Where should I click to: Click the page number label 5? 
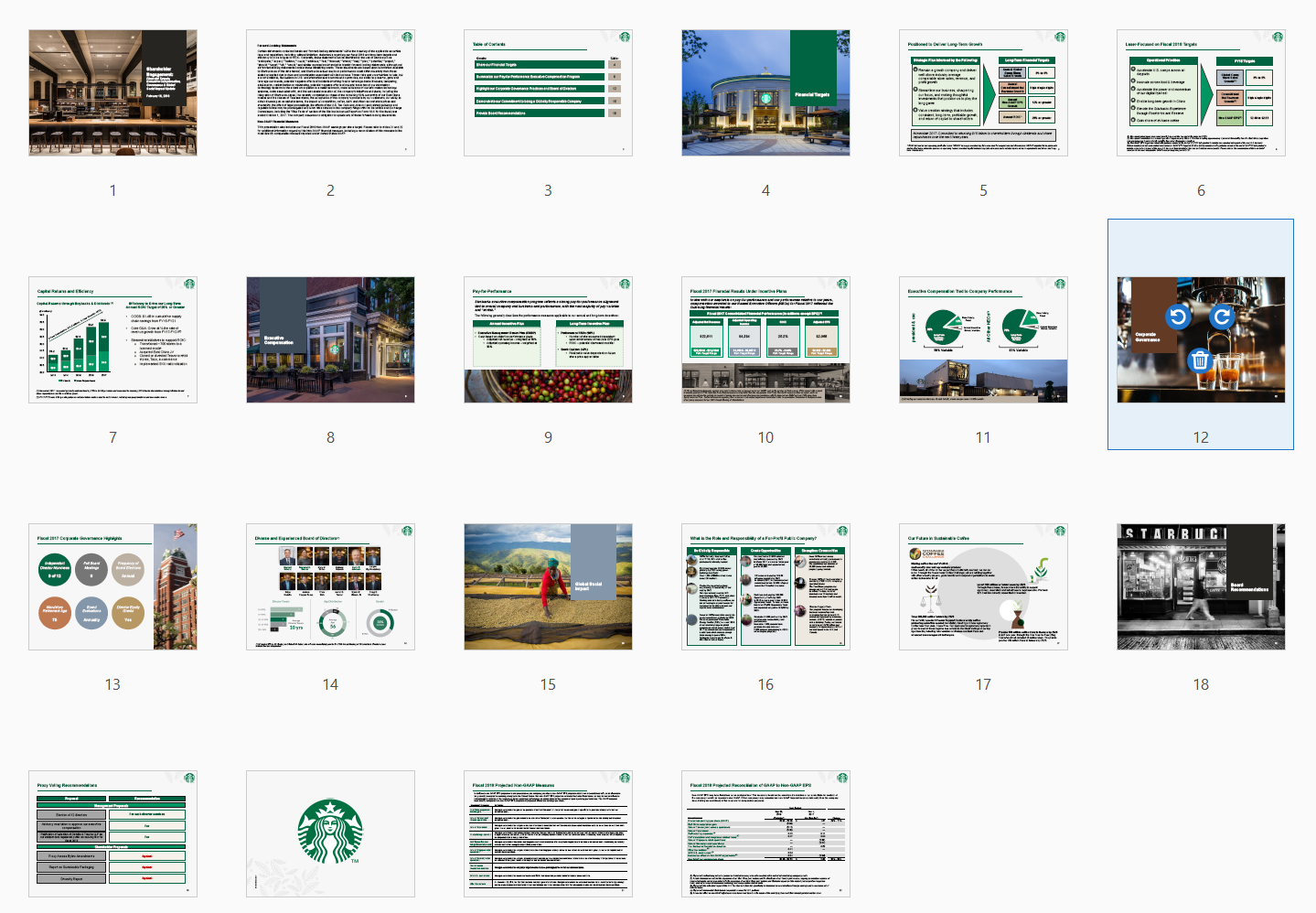983,190
